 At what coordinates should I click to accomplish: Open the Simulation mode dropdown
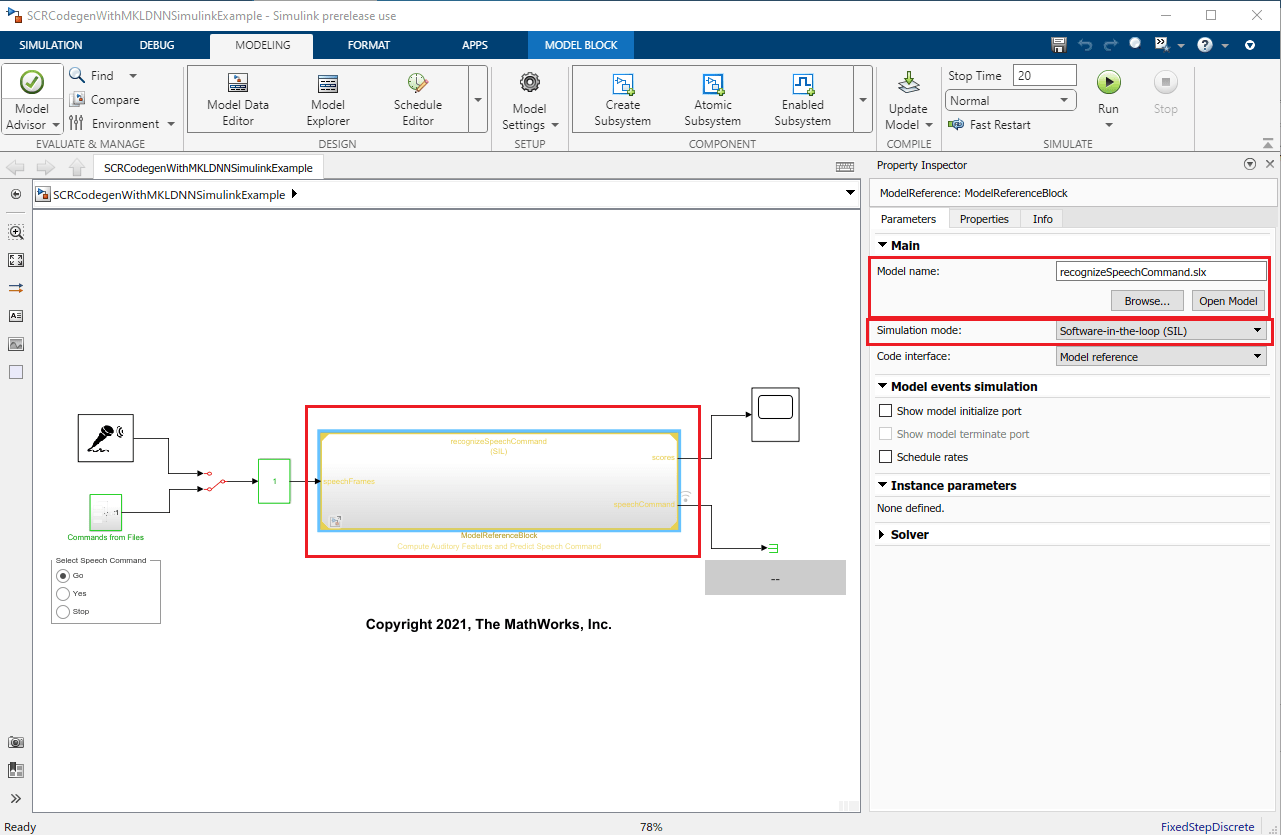1161,331
